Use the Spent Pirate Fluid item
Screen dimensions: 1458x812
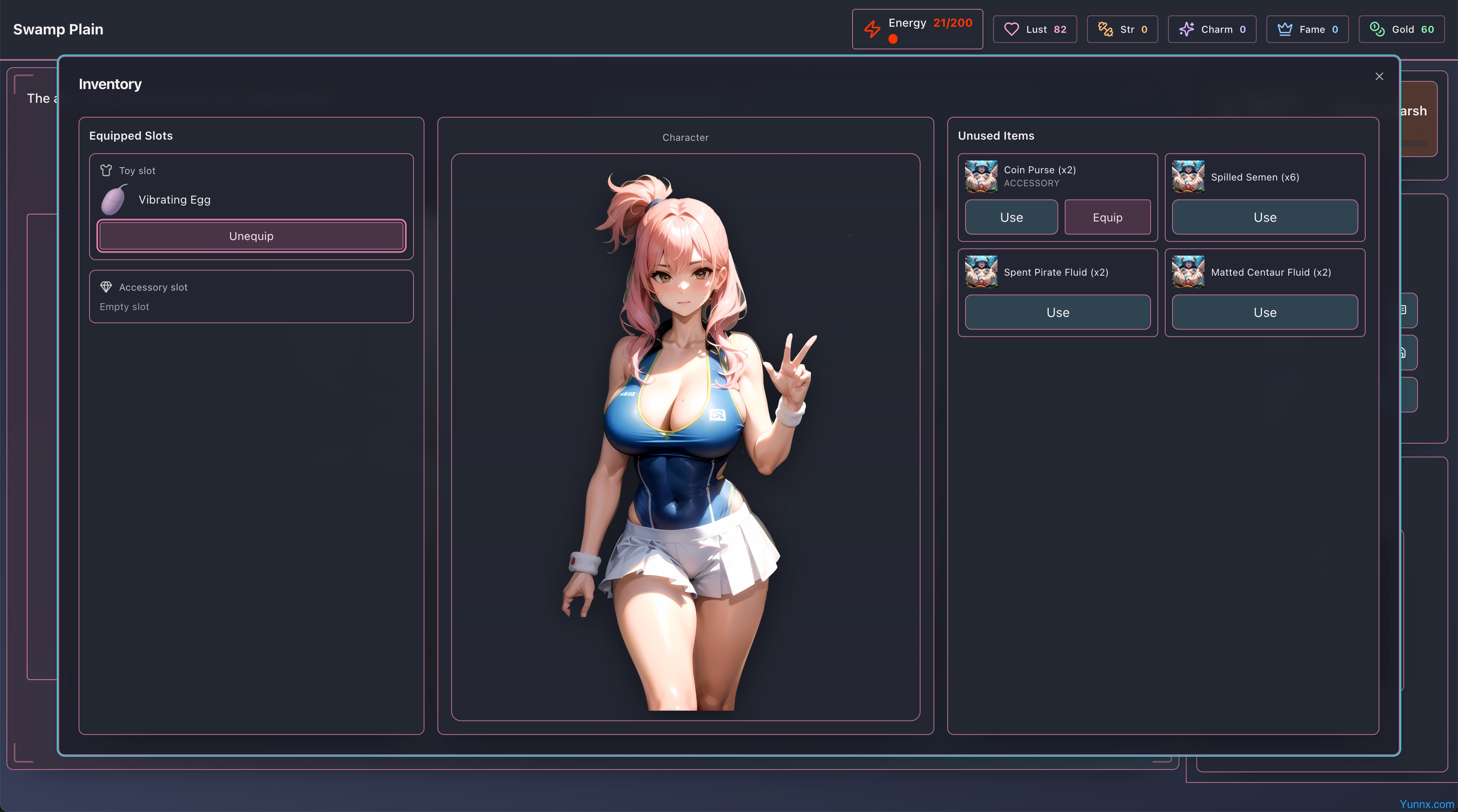1057,312
